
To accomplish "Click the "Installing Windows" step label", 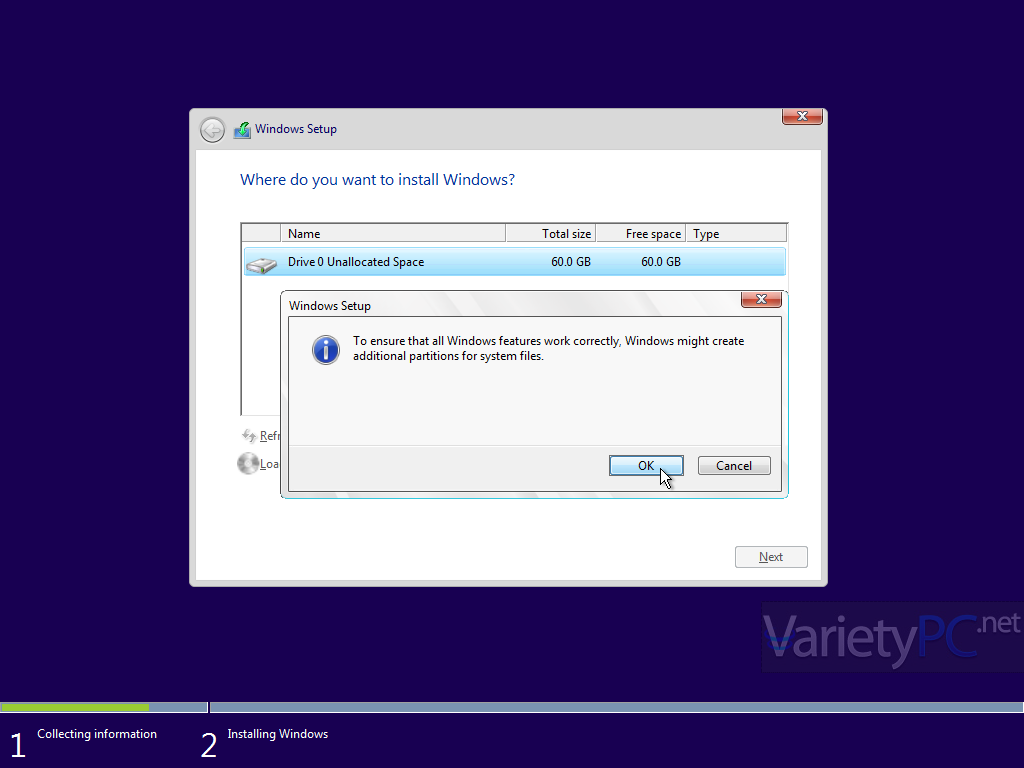I will point(278,734).
